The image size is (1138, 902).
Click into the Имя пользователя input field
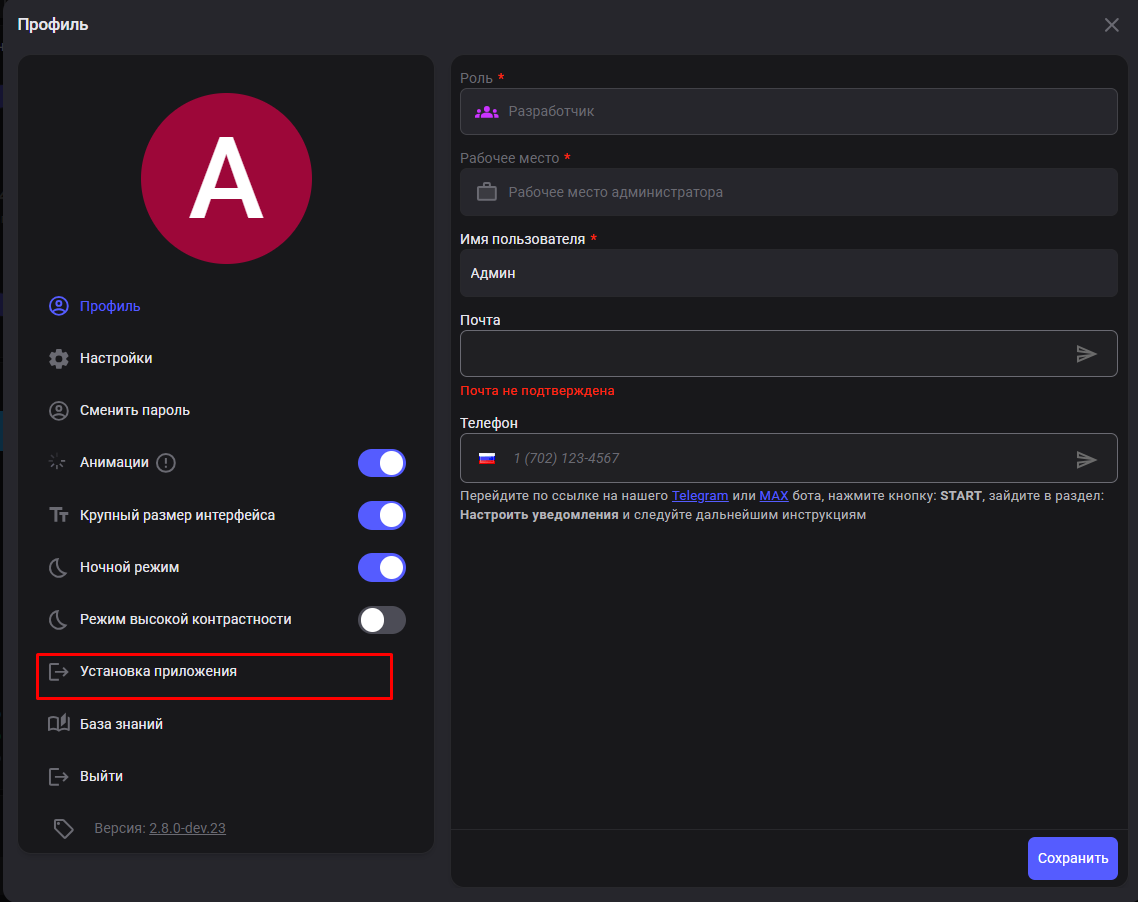[x=788, y=273]
